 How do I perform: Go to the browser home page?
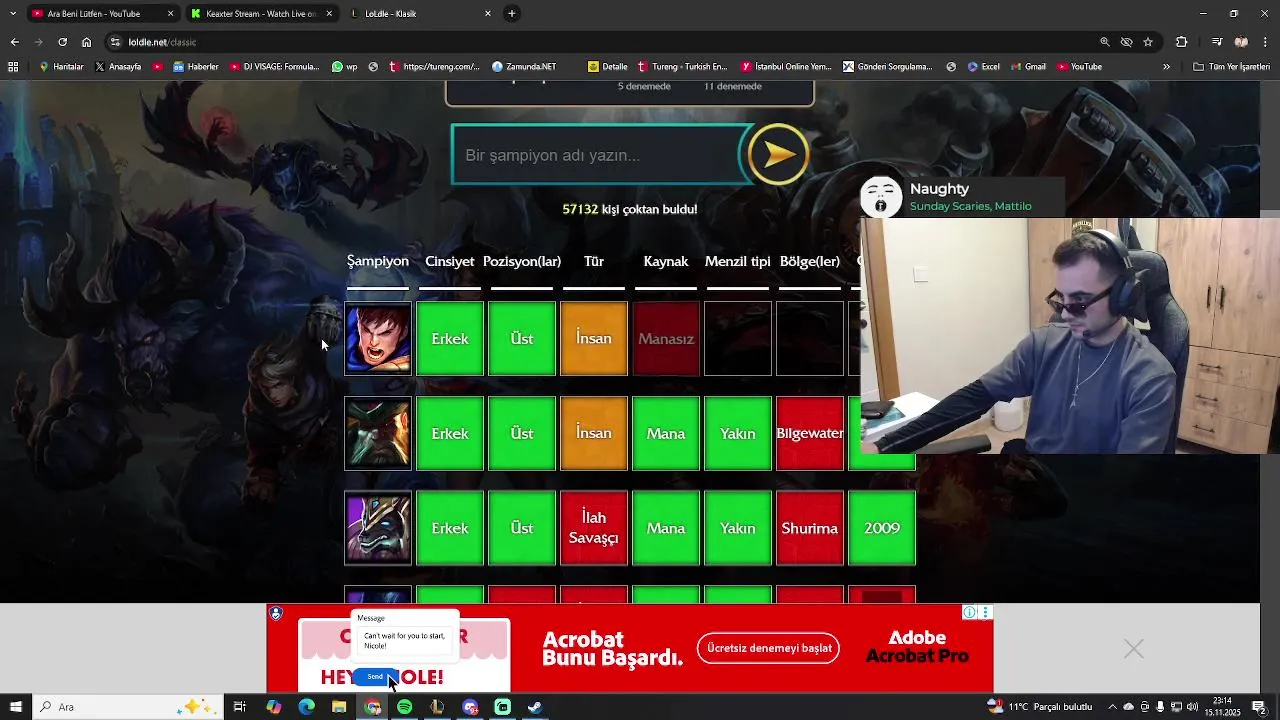[87, 42]
